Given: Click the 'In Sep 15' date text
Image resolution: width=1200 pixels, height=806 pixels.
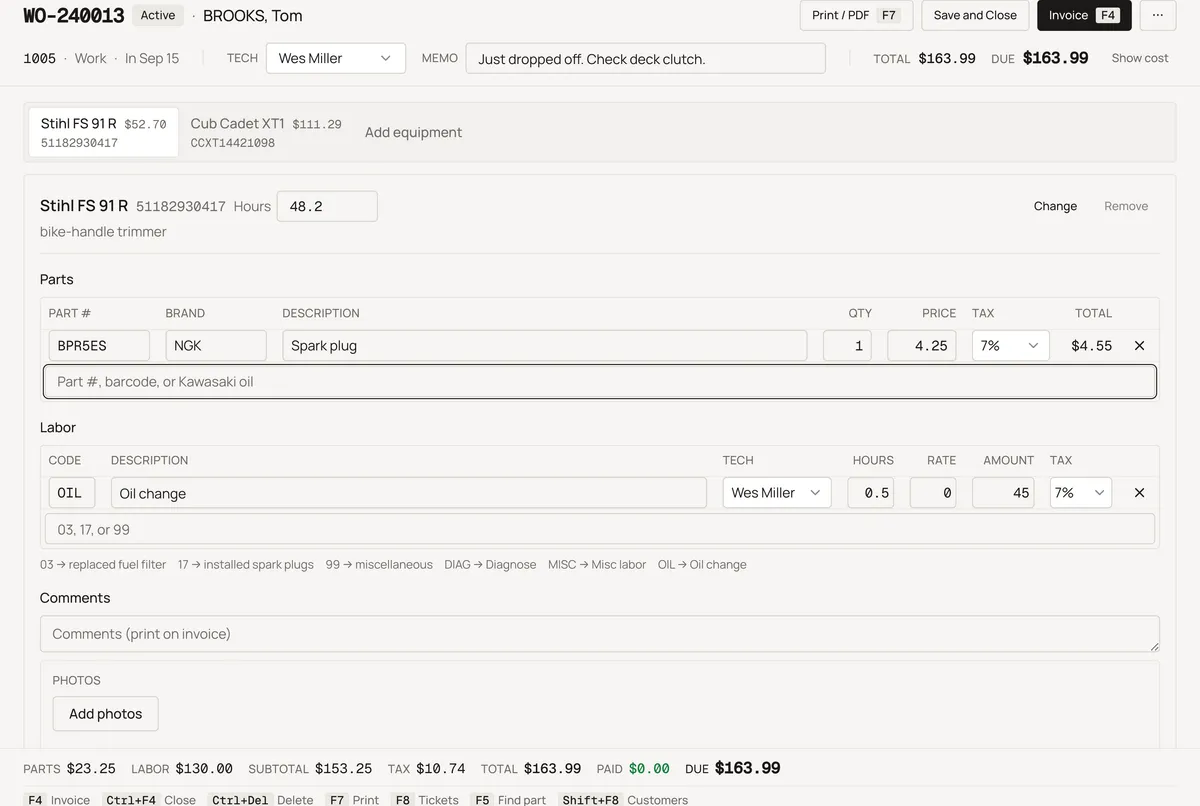Looking at the screenshot, I should pos(152,58).
